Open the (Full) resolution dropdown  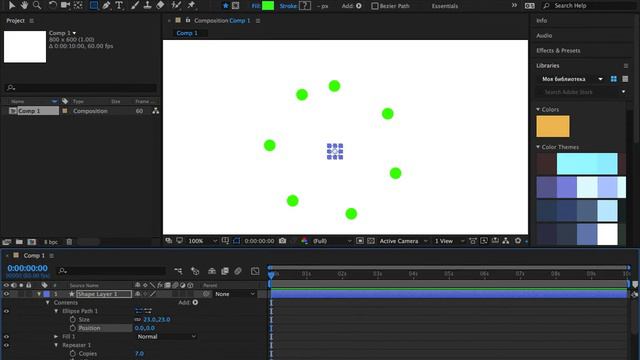[x=332, y=241]
